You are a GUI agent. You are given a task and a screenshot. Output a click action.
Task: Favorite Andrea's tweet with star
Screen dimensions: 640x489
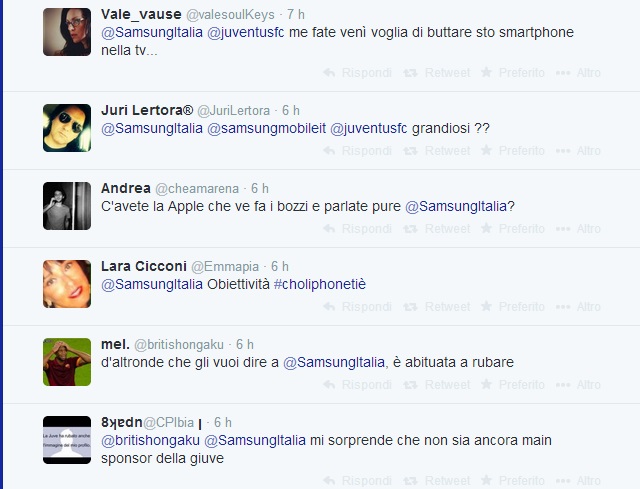click(513, 229)
